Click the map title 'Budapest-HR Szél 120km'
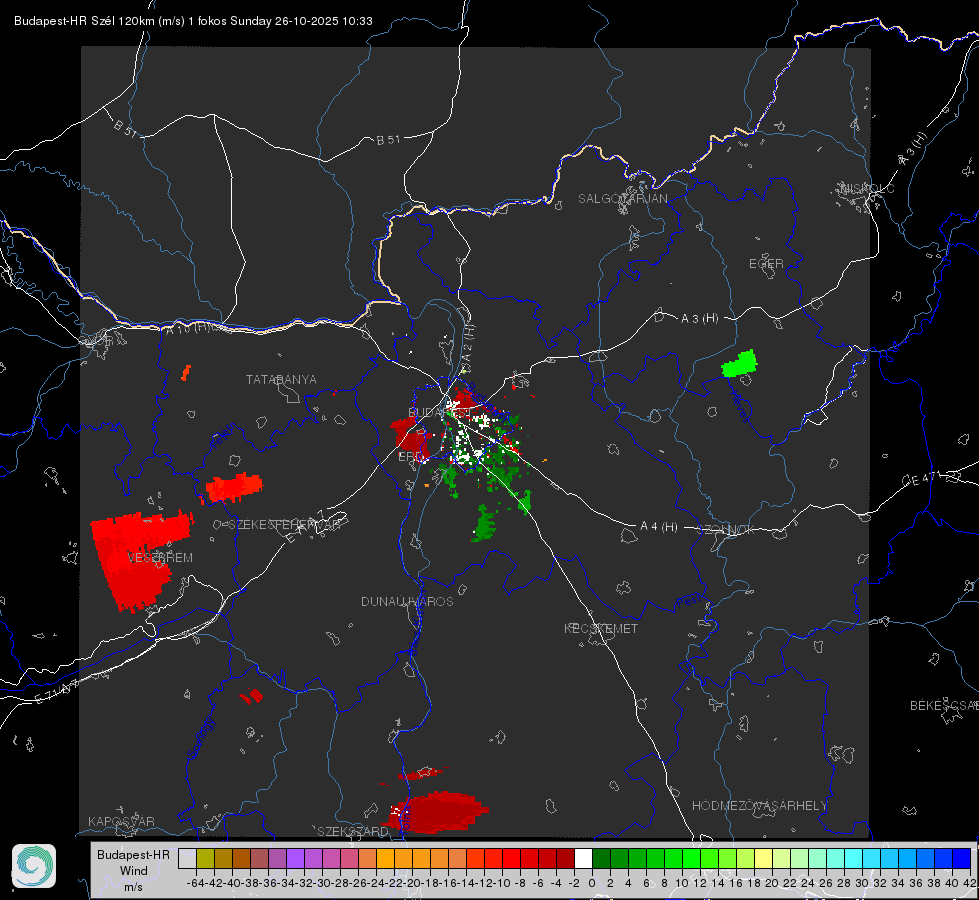 (84, 21)
